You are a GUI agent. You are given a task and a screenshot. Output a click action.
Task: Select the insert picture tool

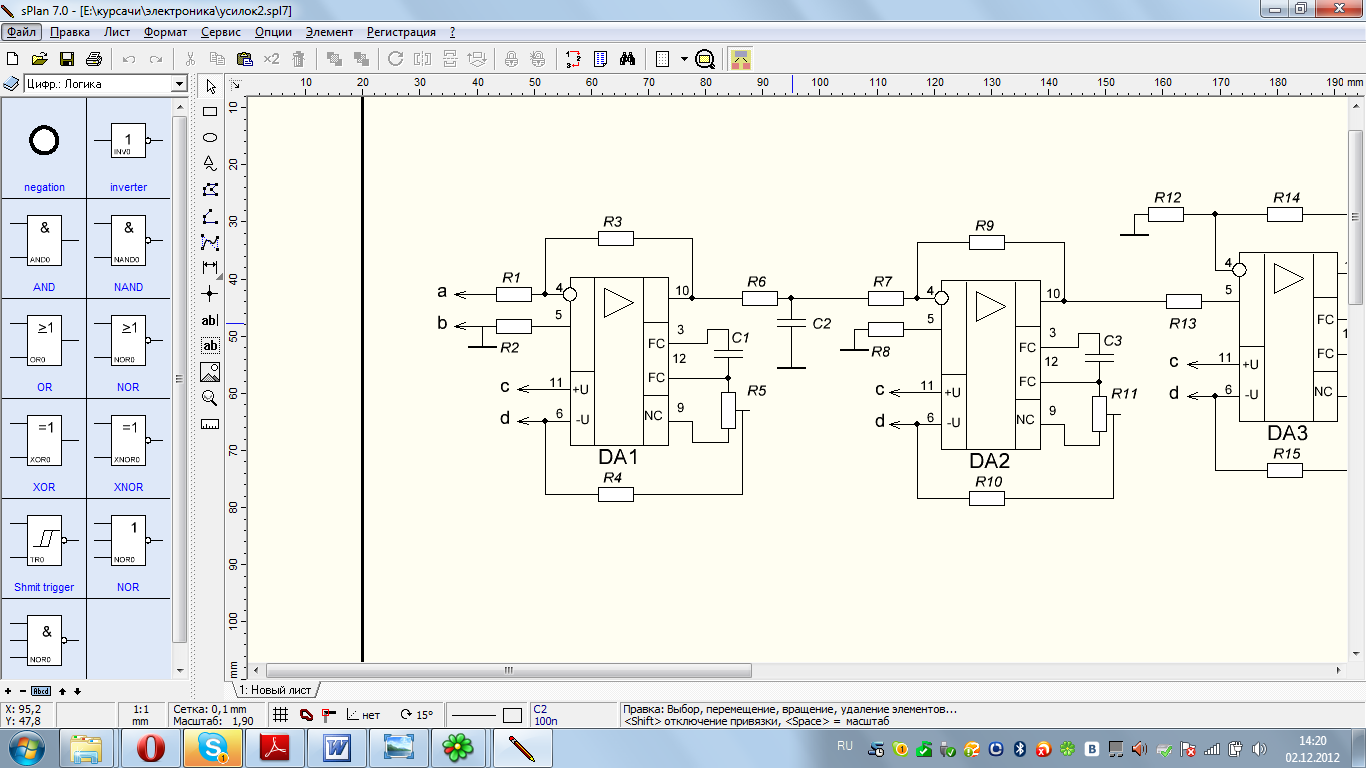point(210,372)
